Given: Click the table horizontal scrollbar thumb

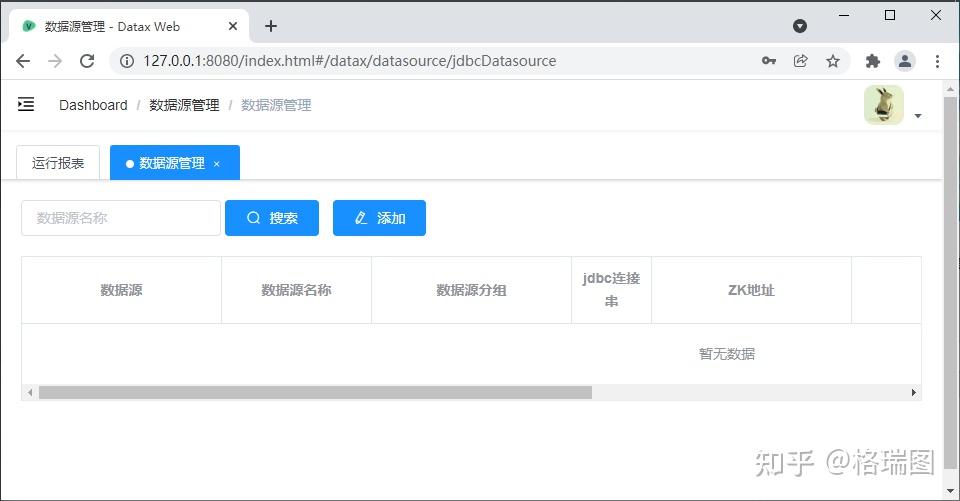Looking at the screenshot, I should [315, 393].
